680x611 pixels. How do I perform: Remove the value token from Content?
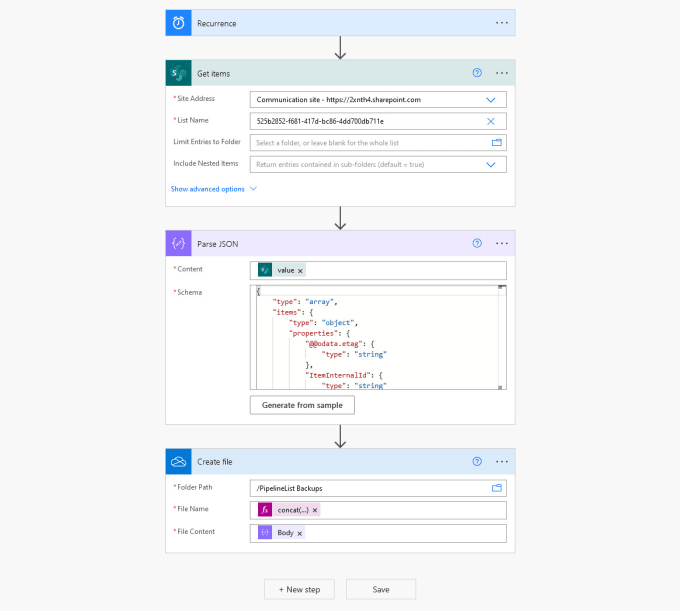pyautogui.click(x=300, y=271)
